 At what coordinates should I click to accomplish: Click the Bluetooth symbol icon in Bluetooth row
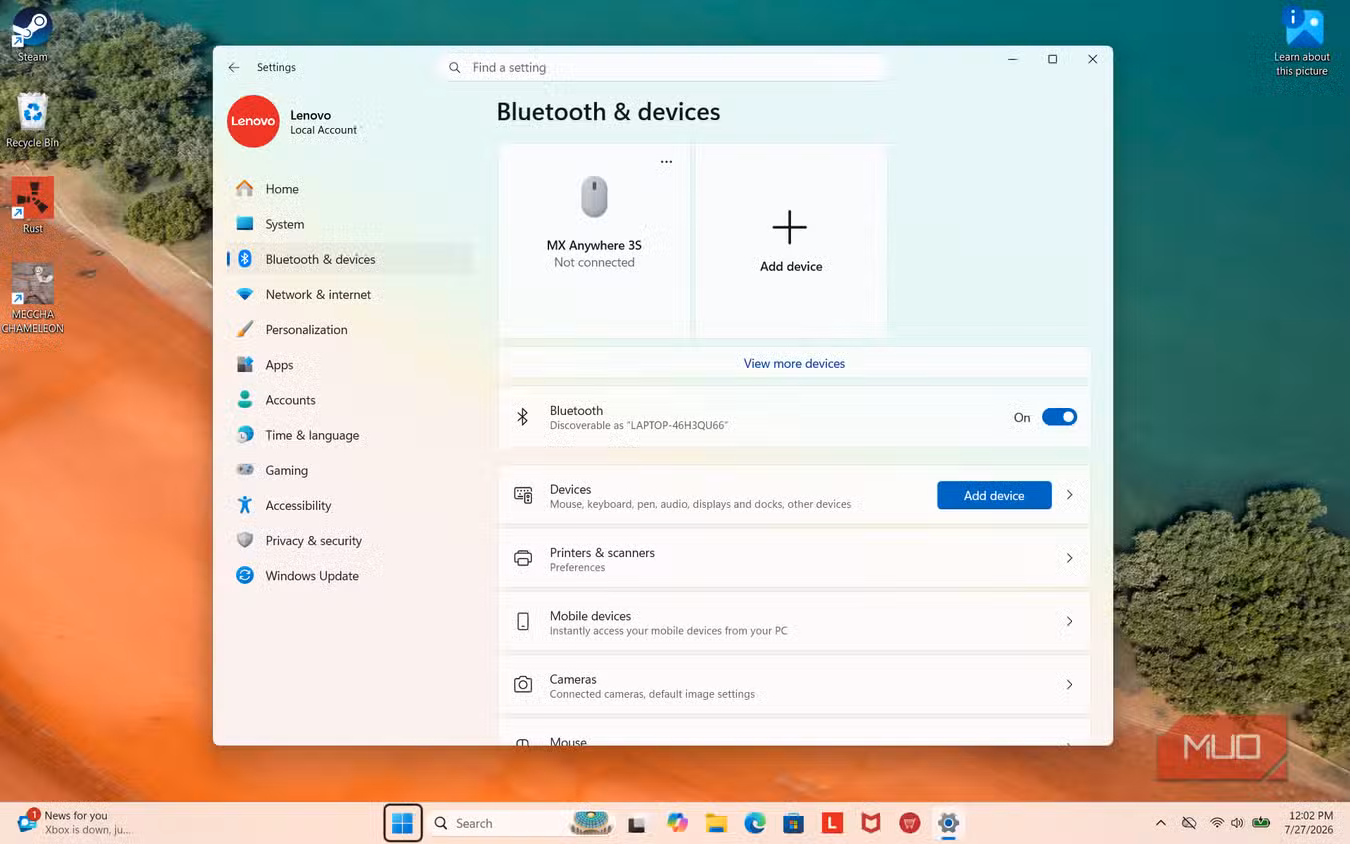coord(523,417)
